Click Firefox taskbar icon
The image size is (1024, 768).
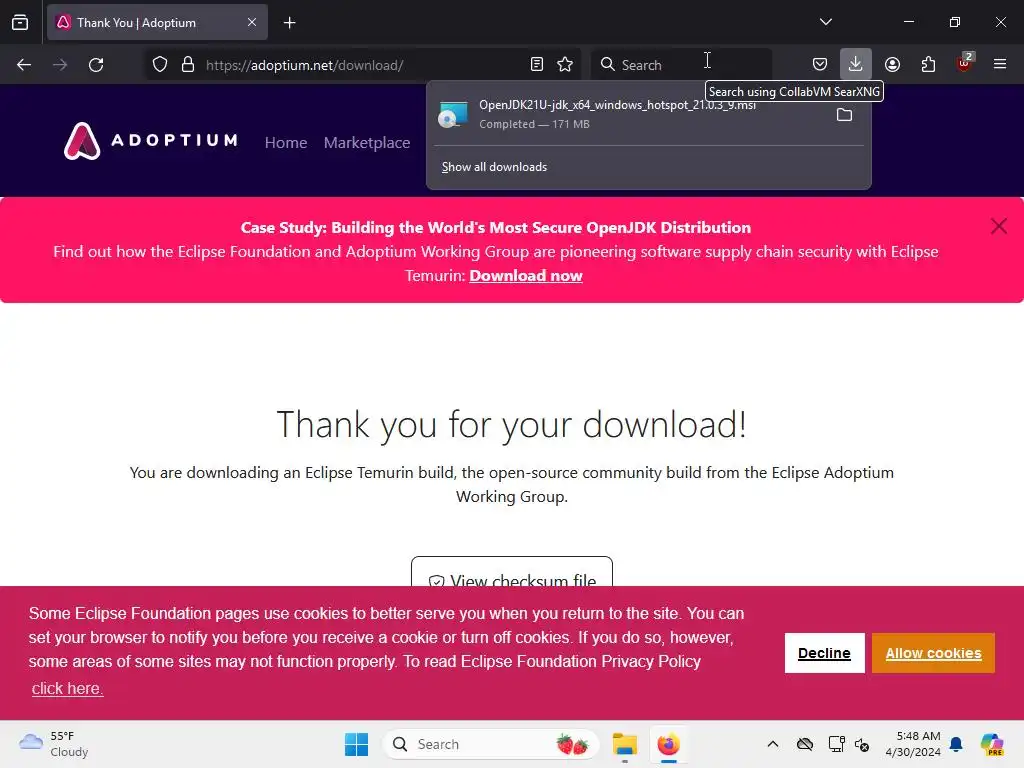tap(669, 744)
